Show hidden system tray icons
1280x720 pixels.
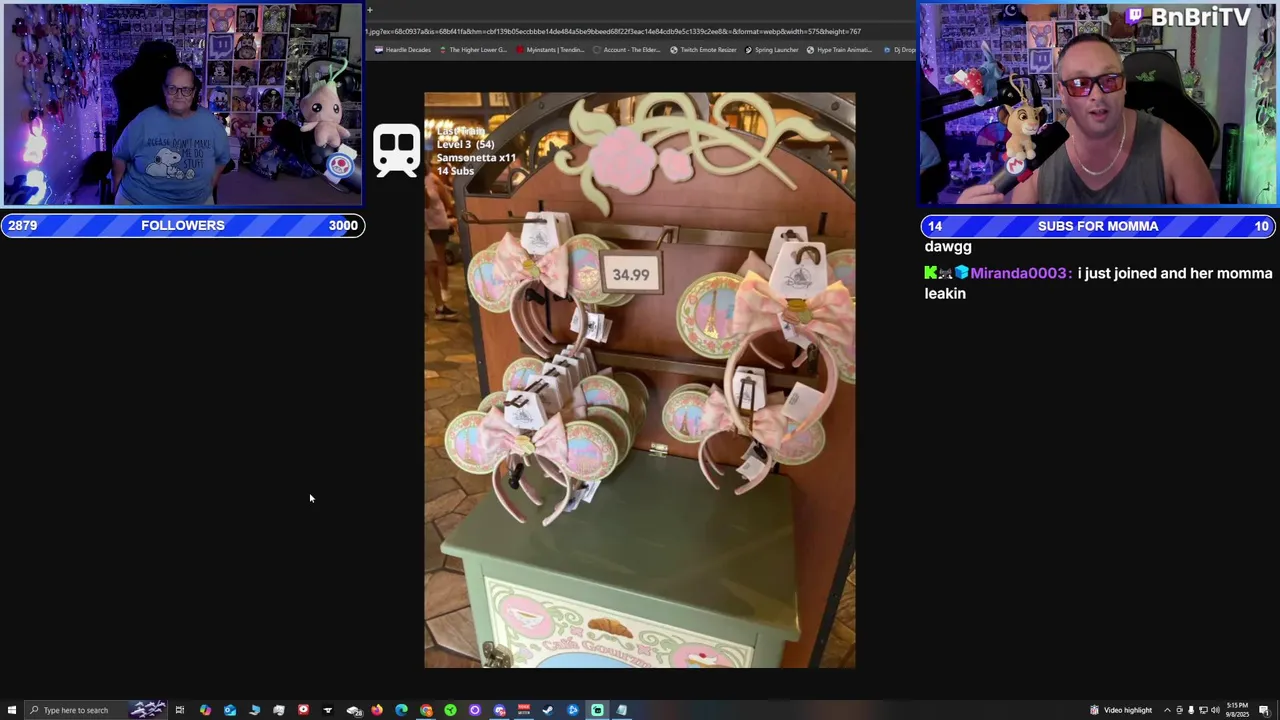click(1167, 710)
